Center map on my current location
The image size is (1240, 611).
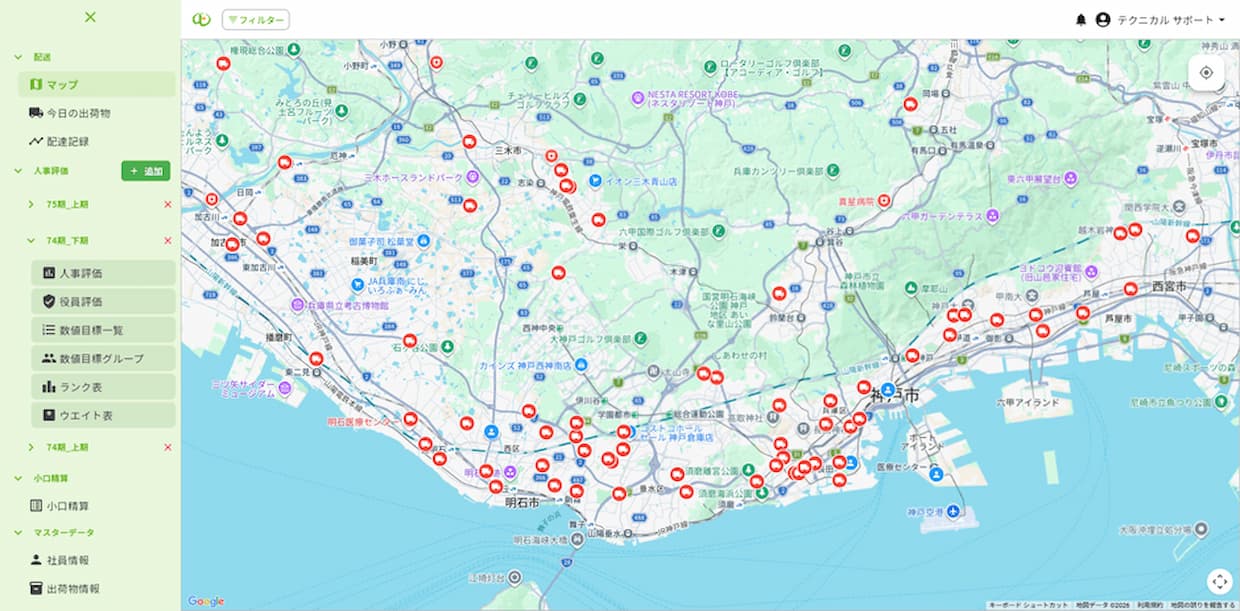tap(1206, 73)
